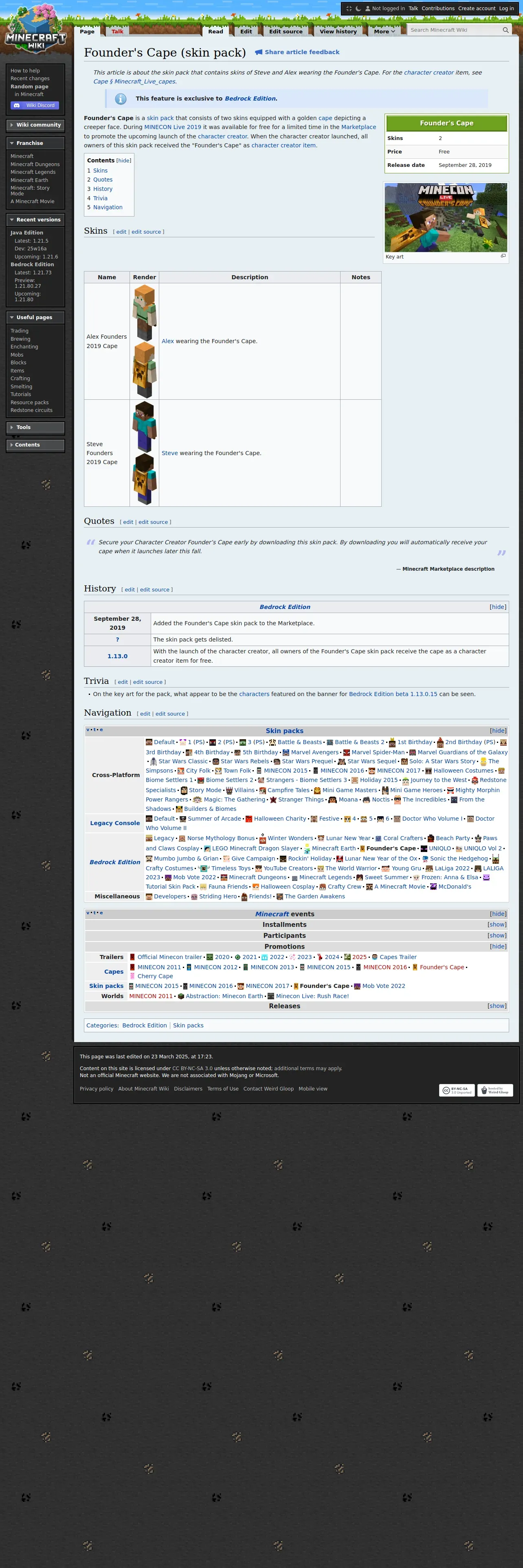
Task: Collapse the Recent versions sidebar section
Action: [x=35, y=220]
